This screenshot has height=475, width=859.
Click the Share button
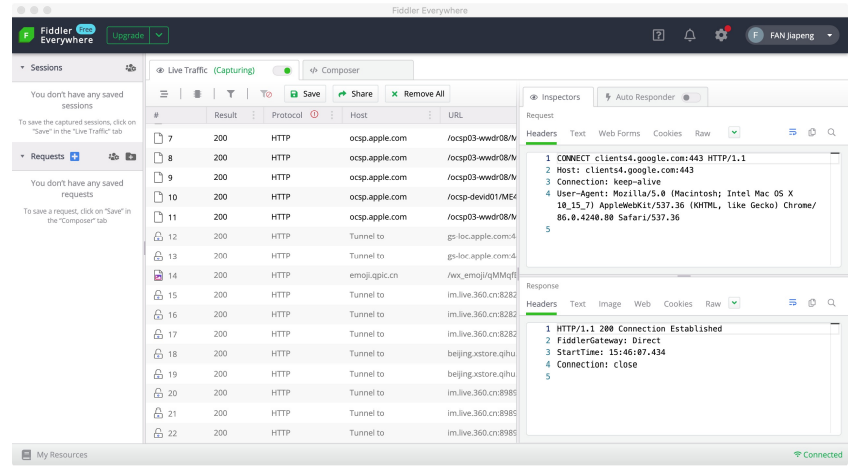click(x=356, y=94)
